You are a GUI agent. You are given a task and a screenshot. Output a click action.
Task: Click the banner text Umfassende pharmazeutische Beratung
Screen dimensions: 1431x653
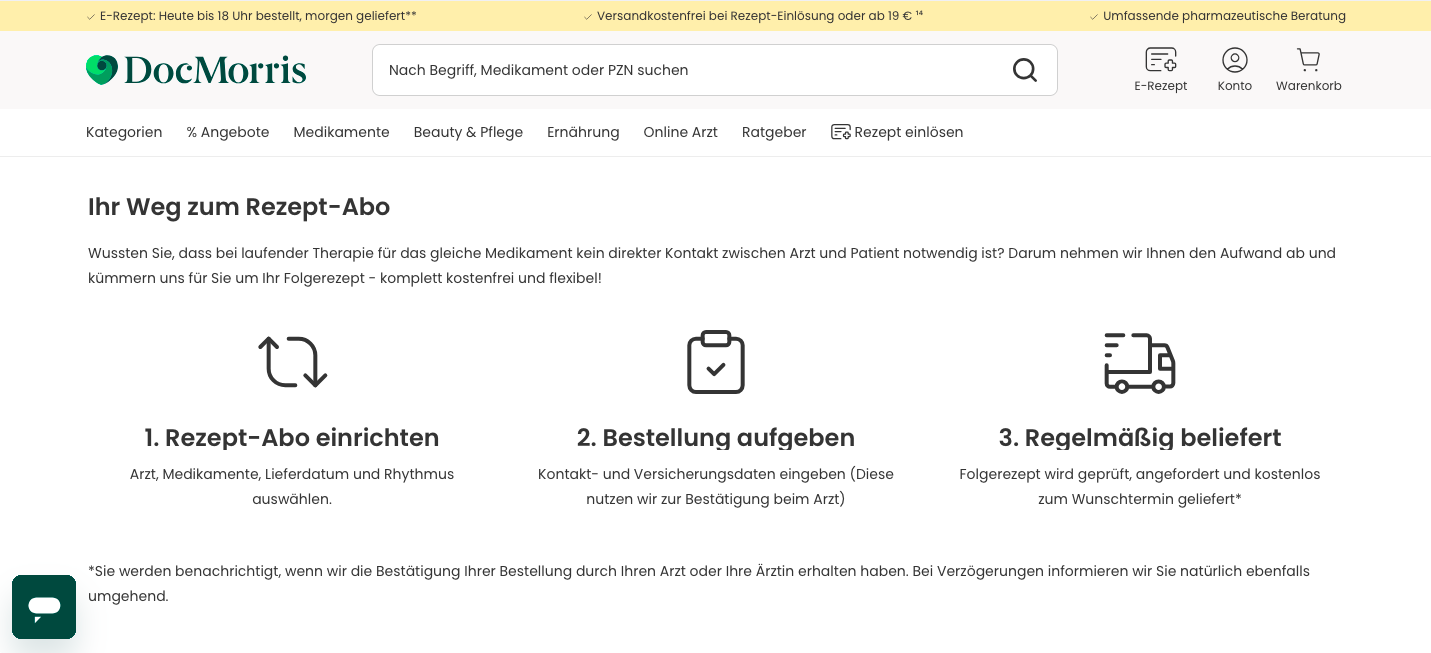[1224, 16]
